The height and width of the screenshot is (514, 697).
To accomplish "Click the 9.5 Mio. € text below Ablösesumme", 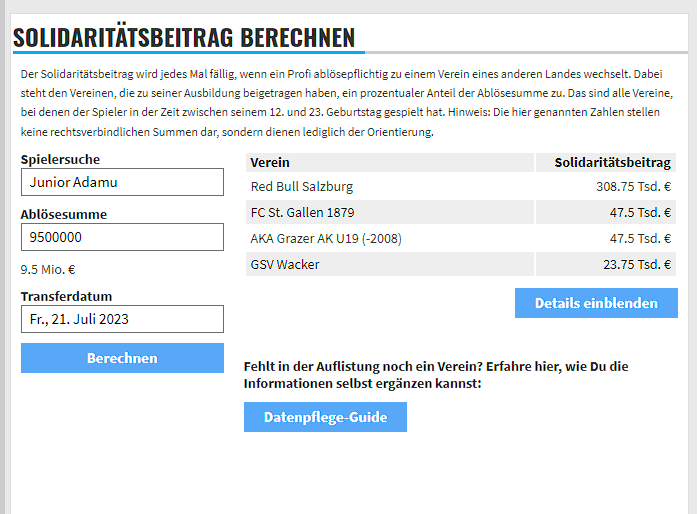I will tap(48, 269).
